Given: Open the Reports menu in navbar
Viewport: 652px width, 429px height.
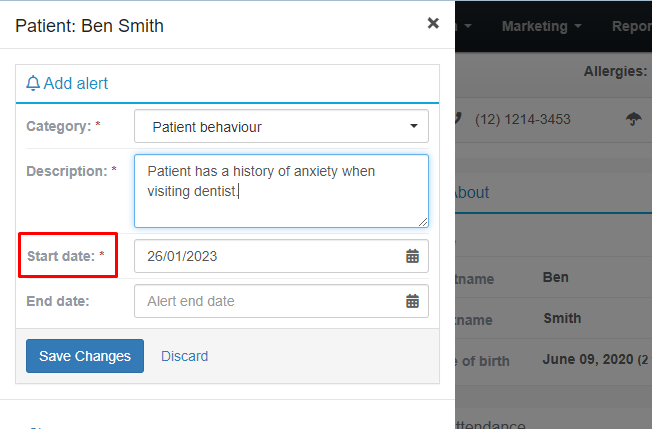Looking at the screenshot, I should [x=632, y=26].
